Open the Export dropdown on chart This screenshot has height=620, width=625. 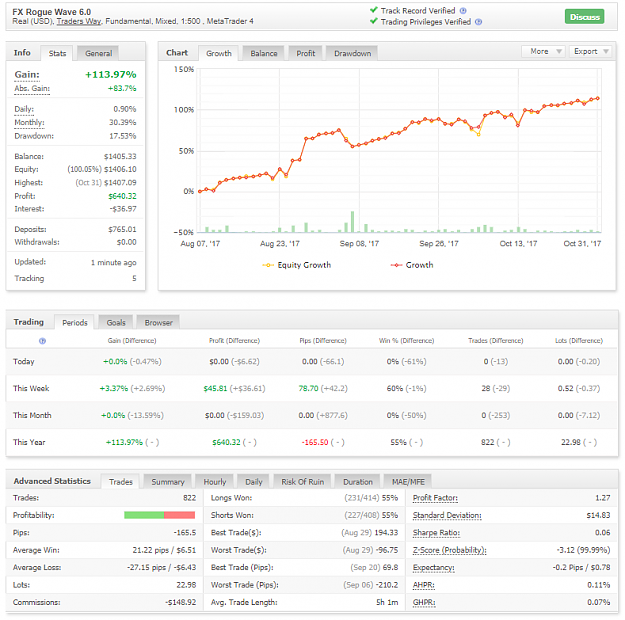coord(590,51)
